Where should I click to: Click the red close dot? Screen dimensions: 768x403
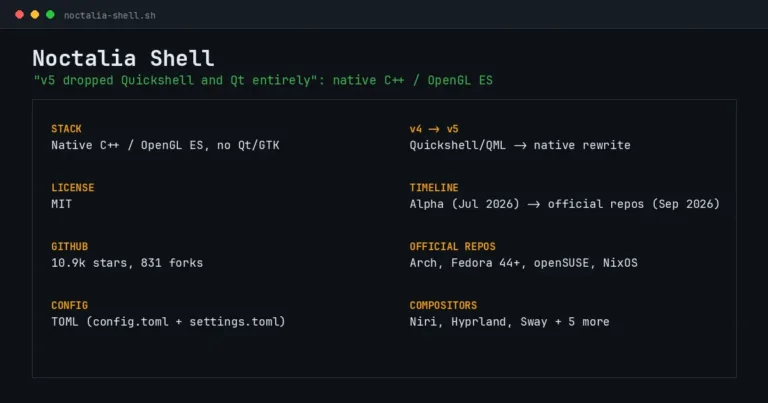(20, 15)
